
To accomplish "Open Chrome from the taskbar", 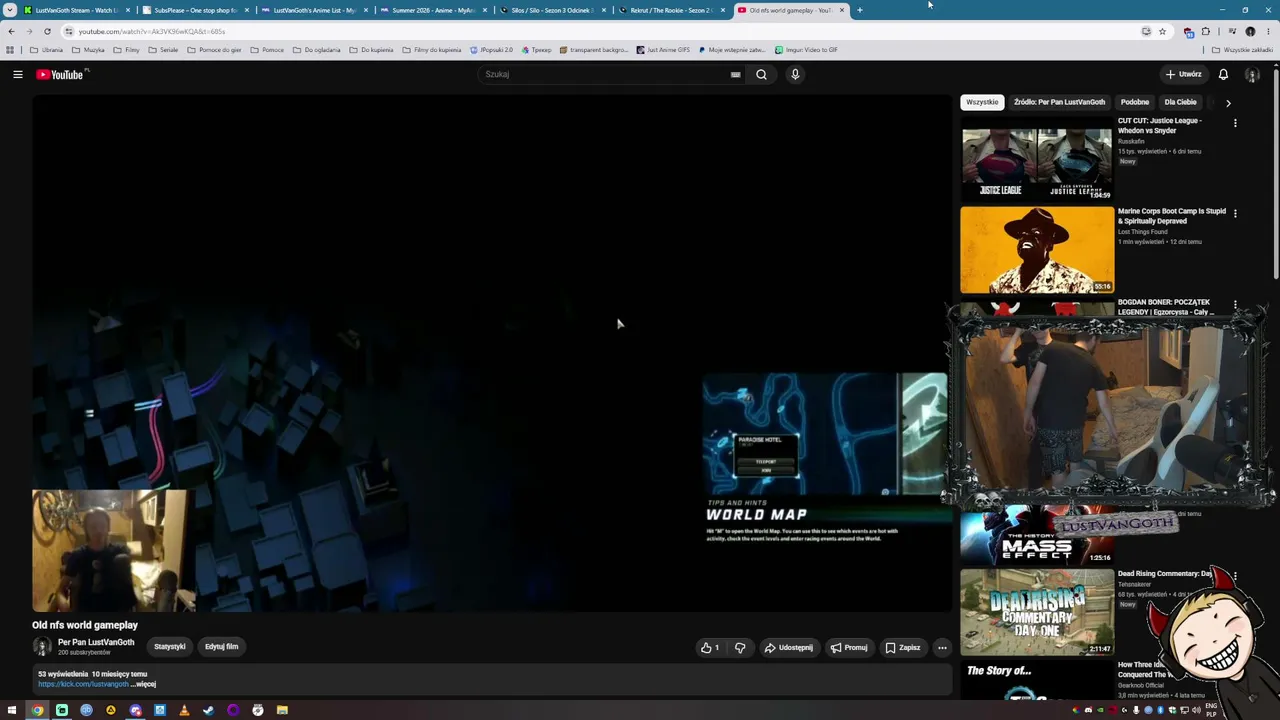I will click(37, 710).
